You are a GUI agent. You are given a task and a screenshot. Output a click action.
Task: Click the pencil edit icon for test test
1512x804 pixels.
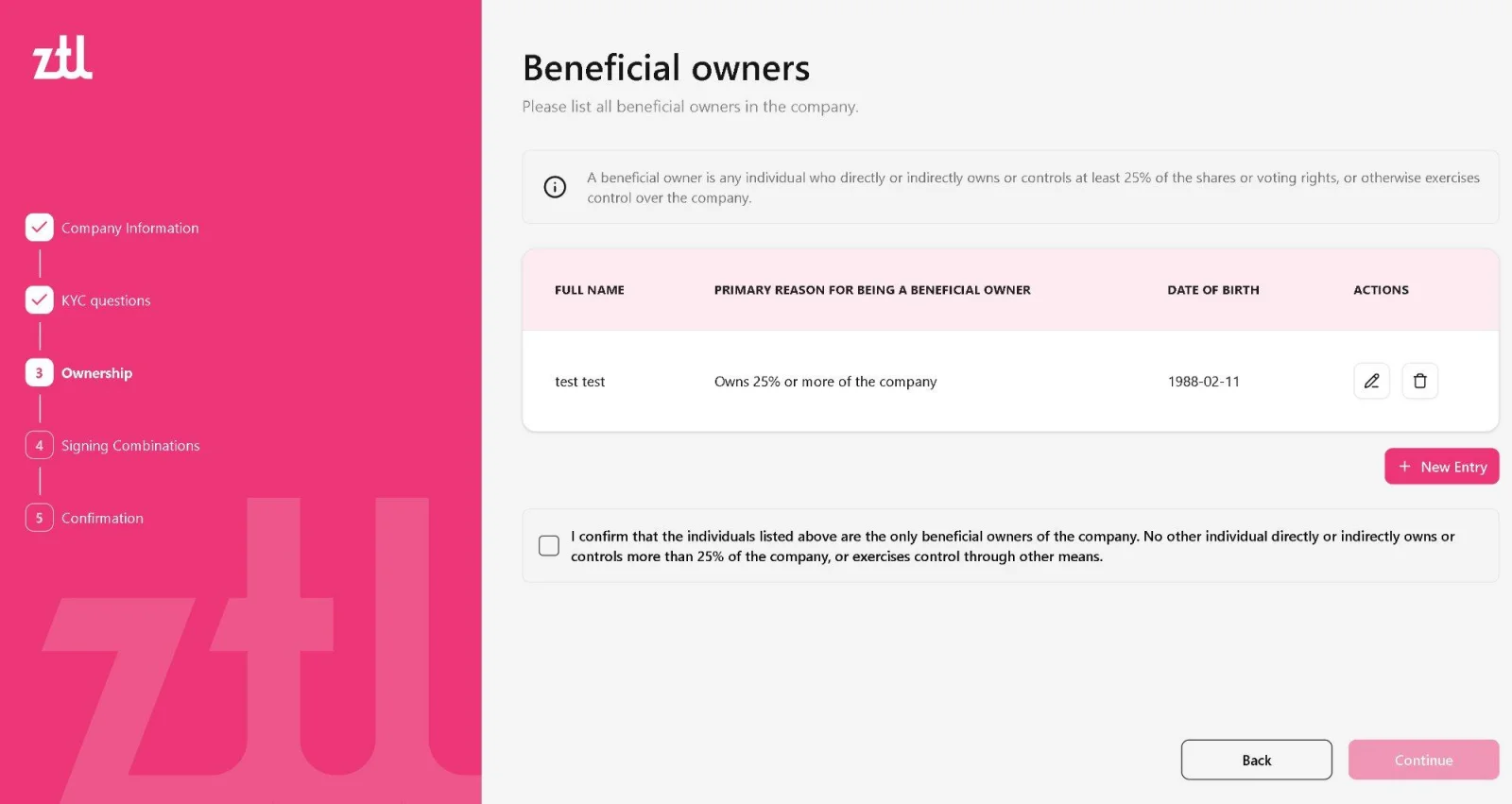[x=1371, y=381]
